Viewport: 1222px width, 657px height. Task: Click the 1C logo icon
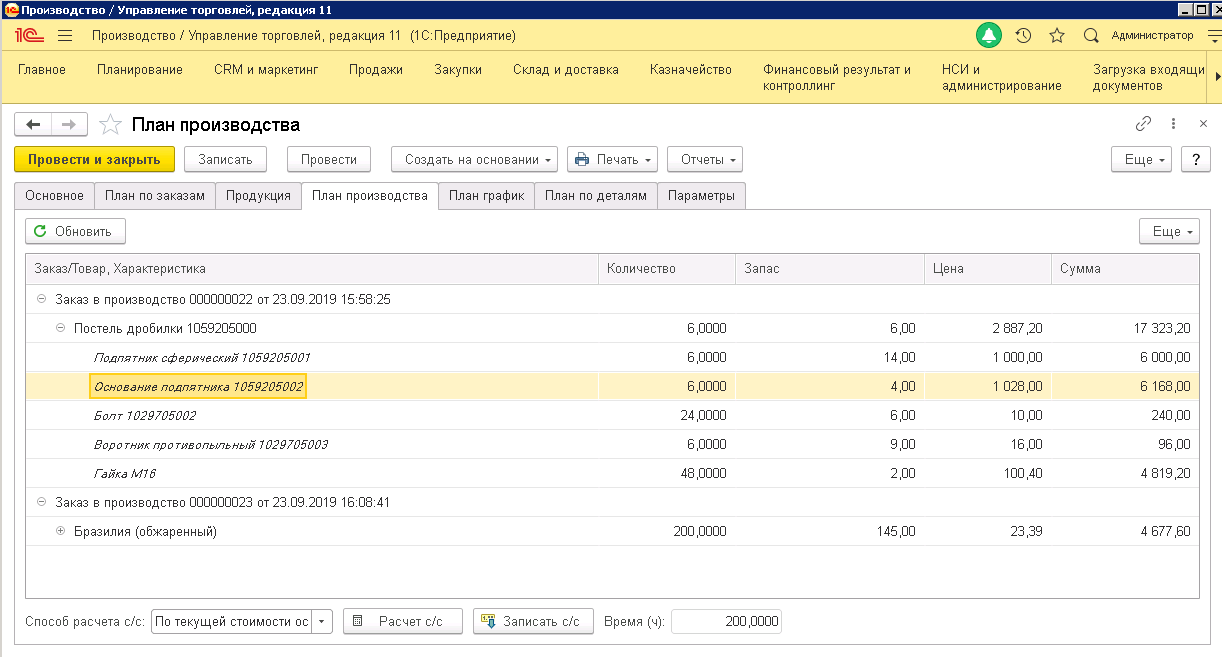[27, 36]
